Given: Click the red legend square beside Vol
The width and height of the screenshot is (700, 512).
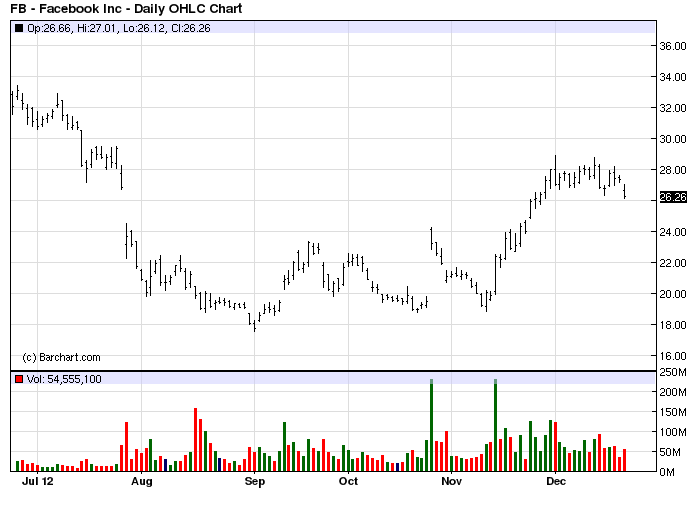Looking at the screenshot, I should [19, 379].
